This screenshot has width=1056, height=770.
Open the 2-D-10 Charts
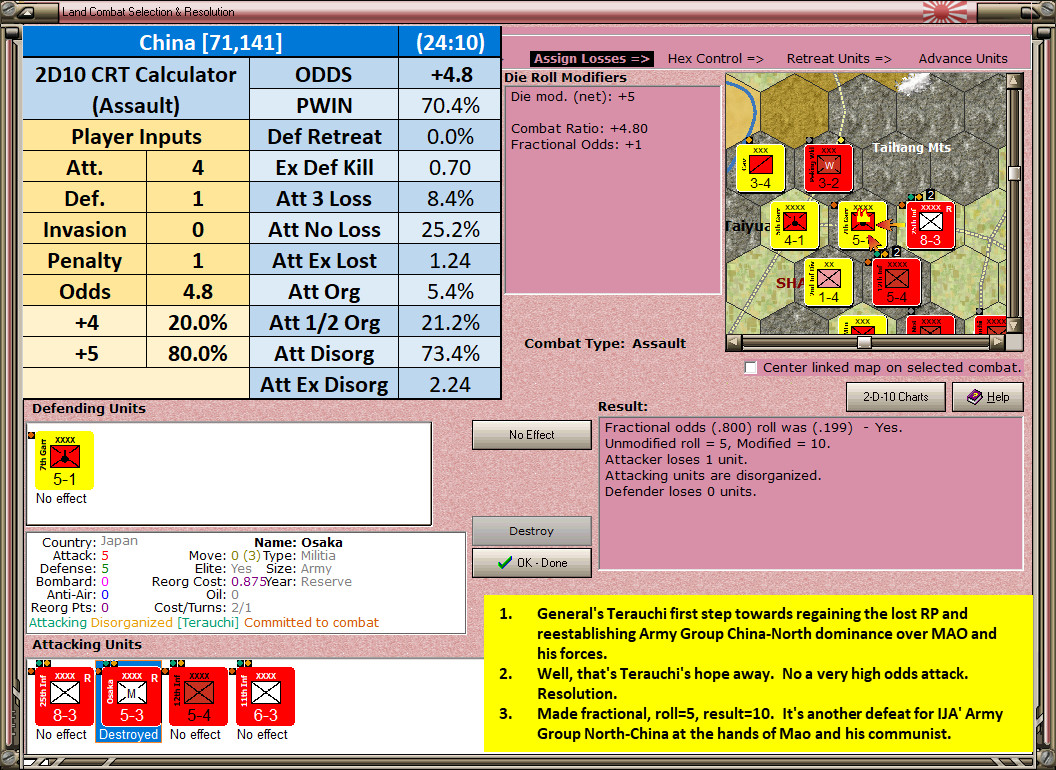point(895,397)
